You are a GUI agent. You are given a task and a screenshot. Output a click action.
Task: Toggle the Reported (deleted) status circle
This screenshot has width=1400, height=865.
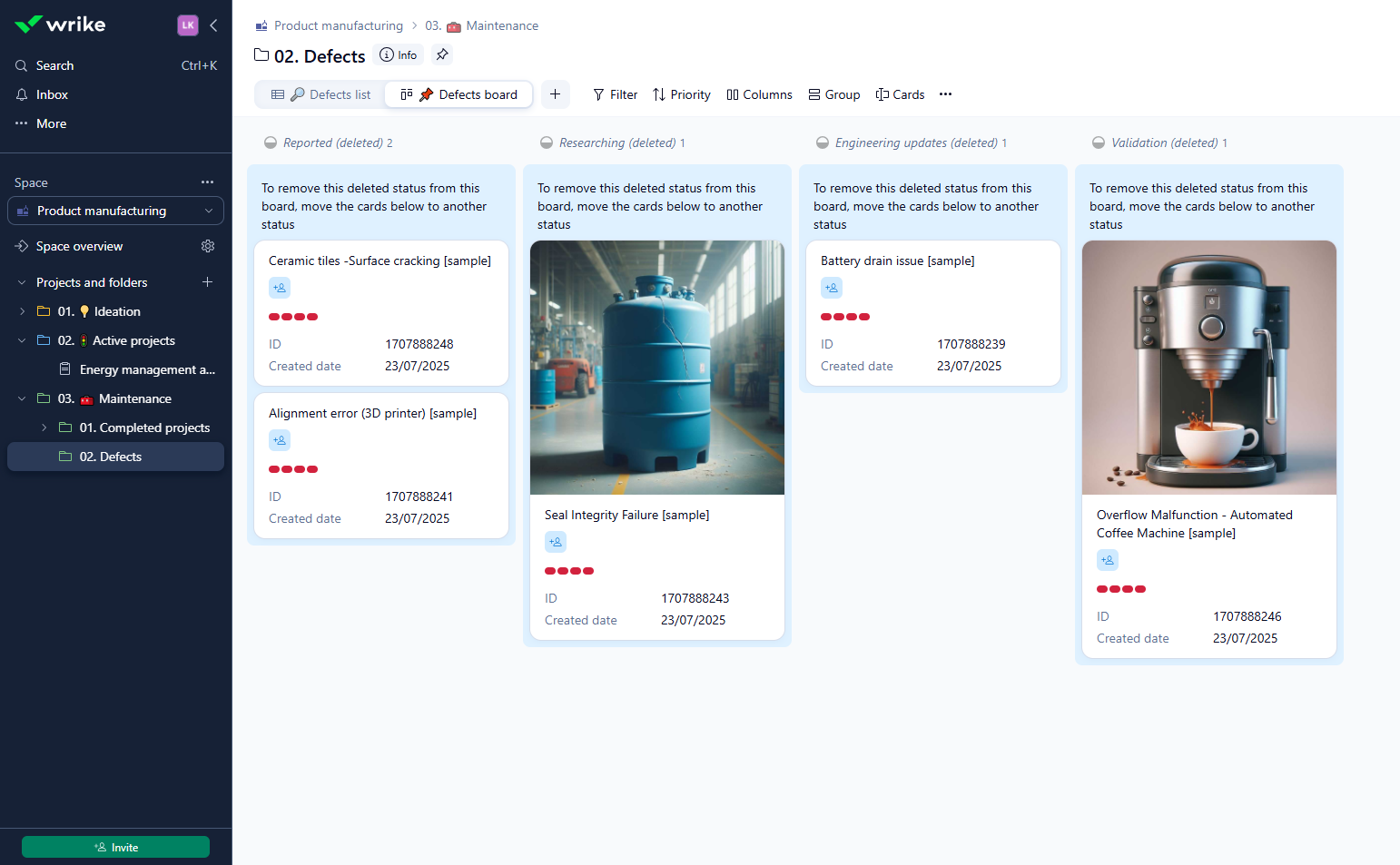click(x=271, y=143)
